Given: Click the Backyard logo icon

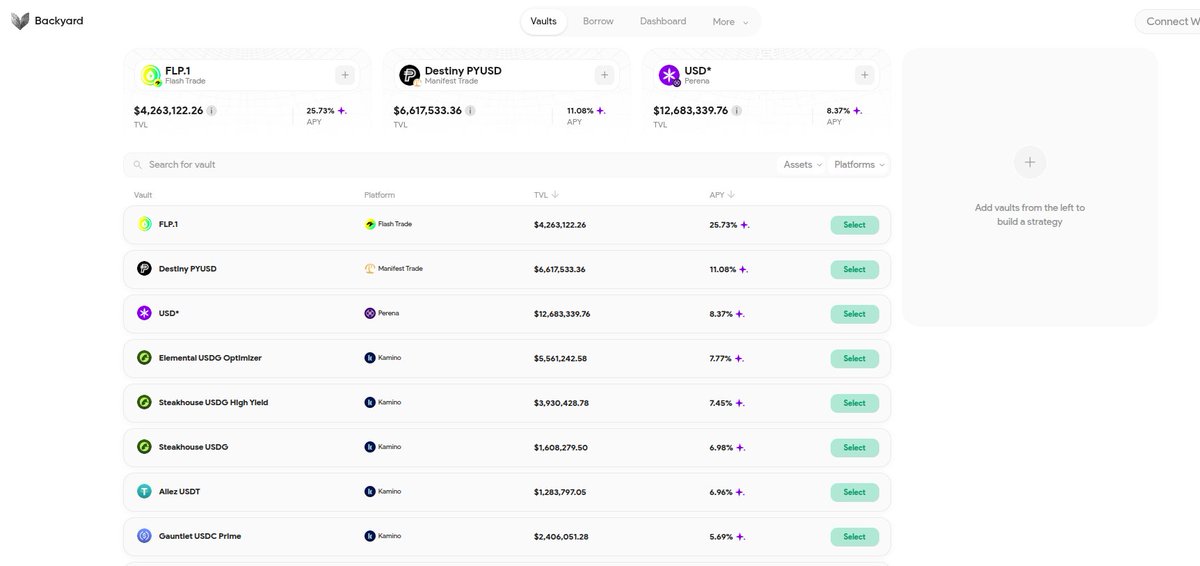Looking at the screenshot, I should (x=20, y=21).
